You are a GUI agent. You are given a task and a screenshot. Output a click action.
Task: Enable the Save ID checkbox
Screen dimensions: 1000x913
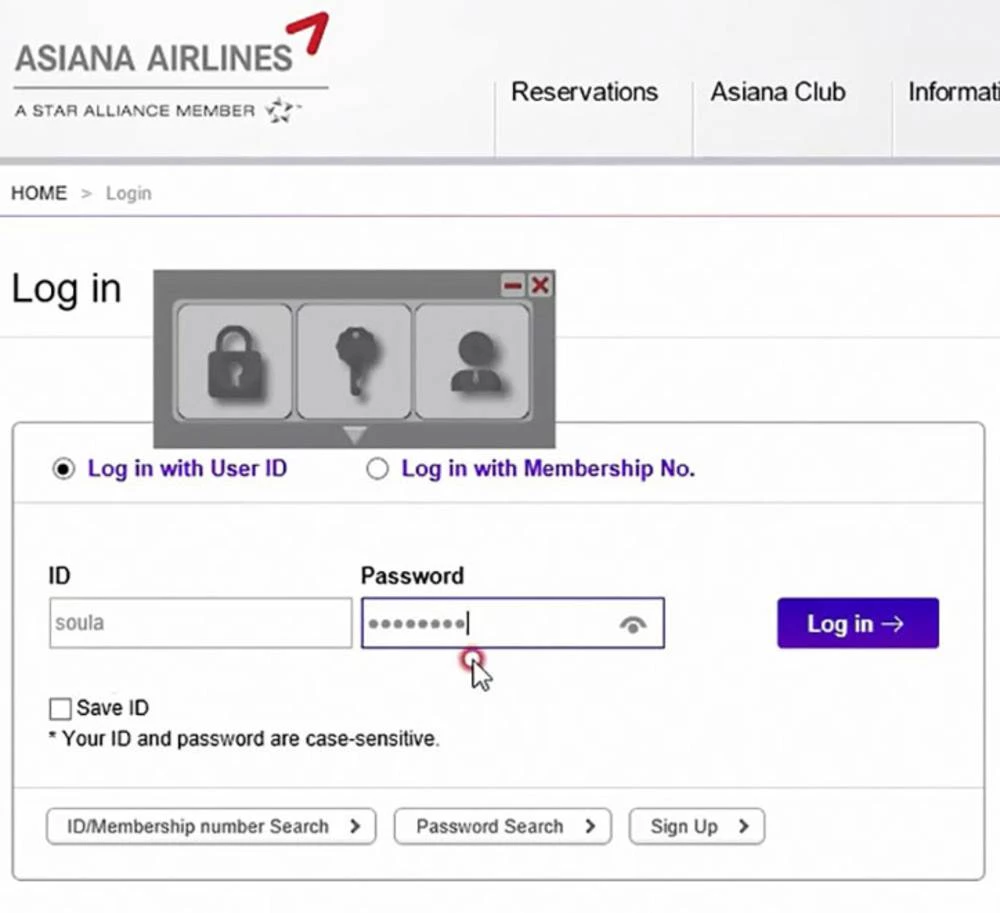(61, 709)
